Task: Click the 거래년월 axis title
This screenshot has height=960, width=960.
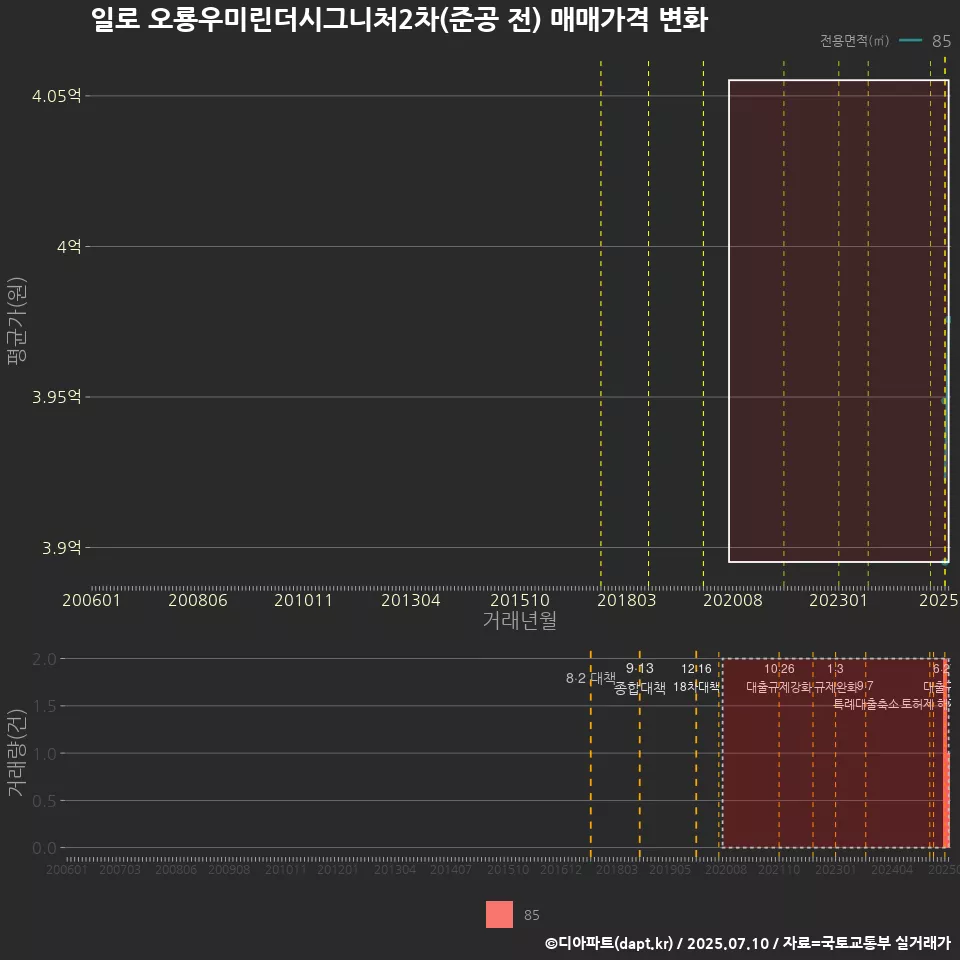Action: [x=519, y=620]
